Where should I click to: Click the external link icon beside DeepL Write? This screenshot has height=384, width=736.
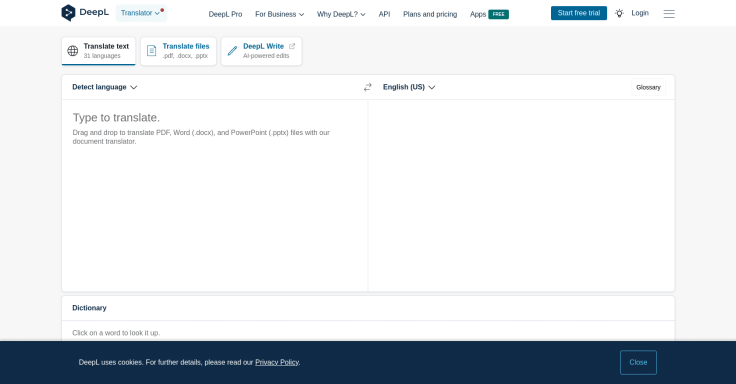tap(292, 46)
